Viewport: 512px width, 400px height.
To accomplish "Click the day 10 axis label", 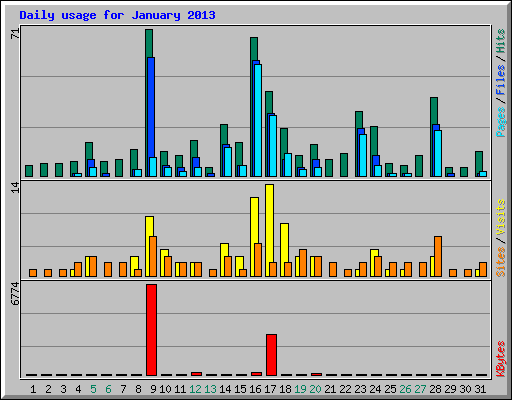I will 165,389.
